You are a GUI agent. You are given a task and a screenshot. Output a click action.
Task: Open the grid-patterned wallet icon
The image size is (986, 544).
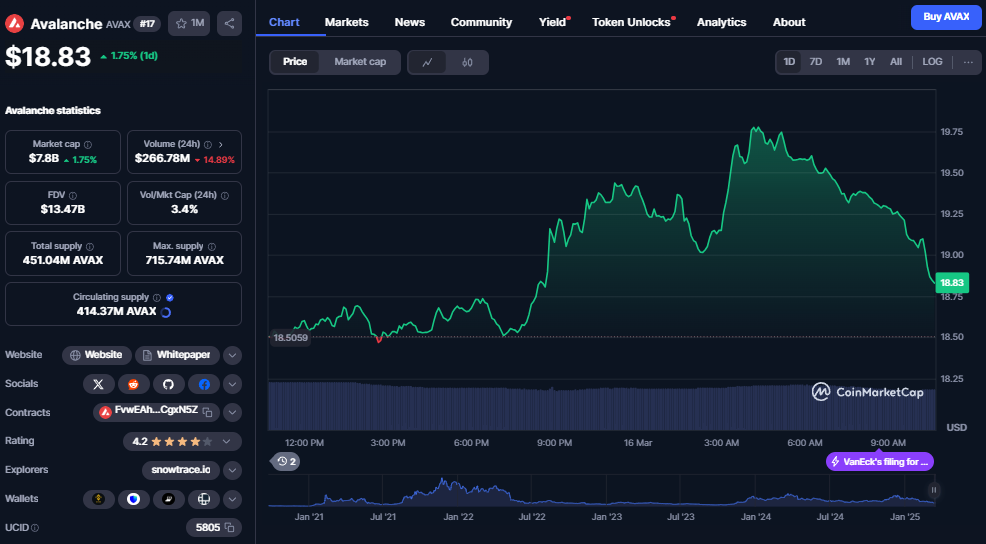point(204,499)
